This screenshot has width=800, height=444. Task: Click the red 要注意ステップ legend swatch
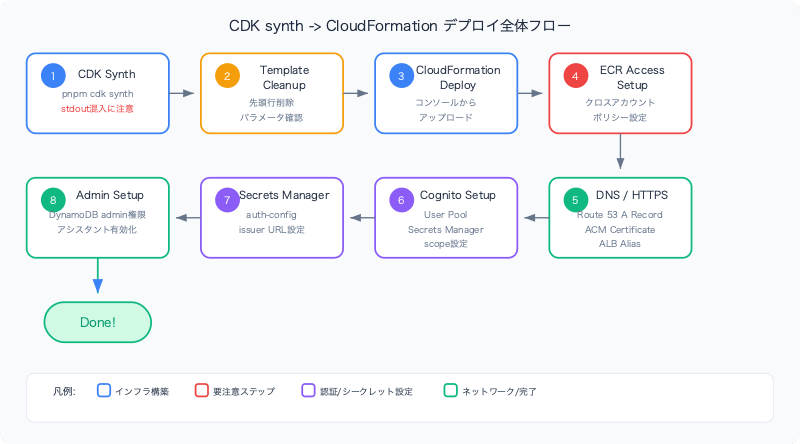pyautogui.click(x=202, y=390)
